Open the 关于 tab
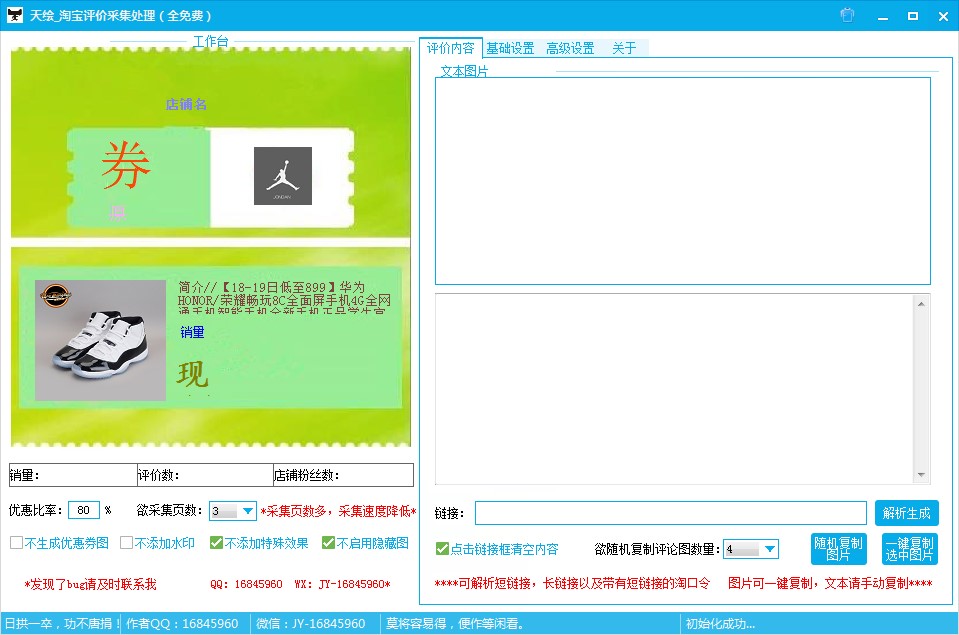This screenshot has width=959, height=635. (624, 48)
